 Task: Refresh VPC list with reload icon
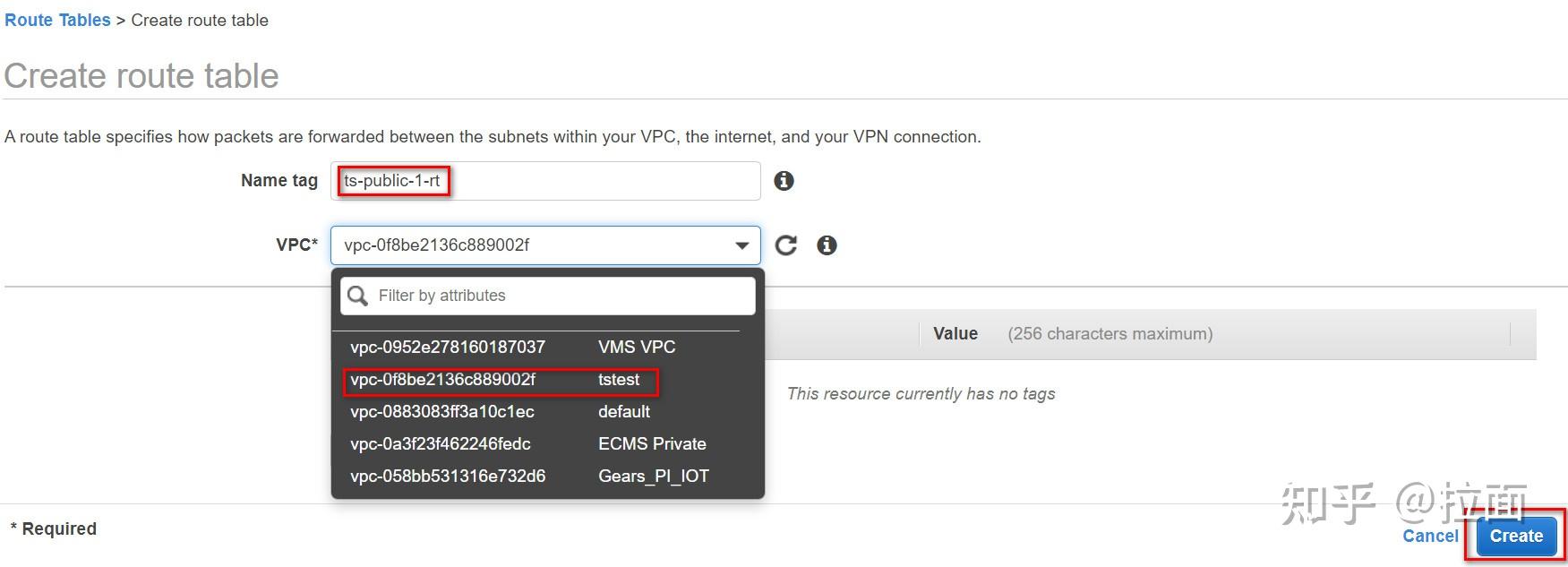pyautogui.click(x=785, y=245)
